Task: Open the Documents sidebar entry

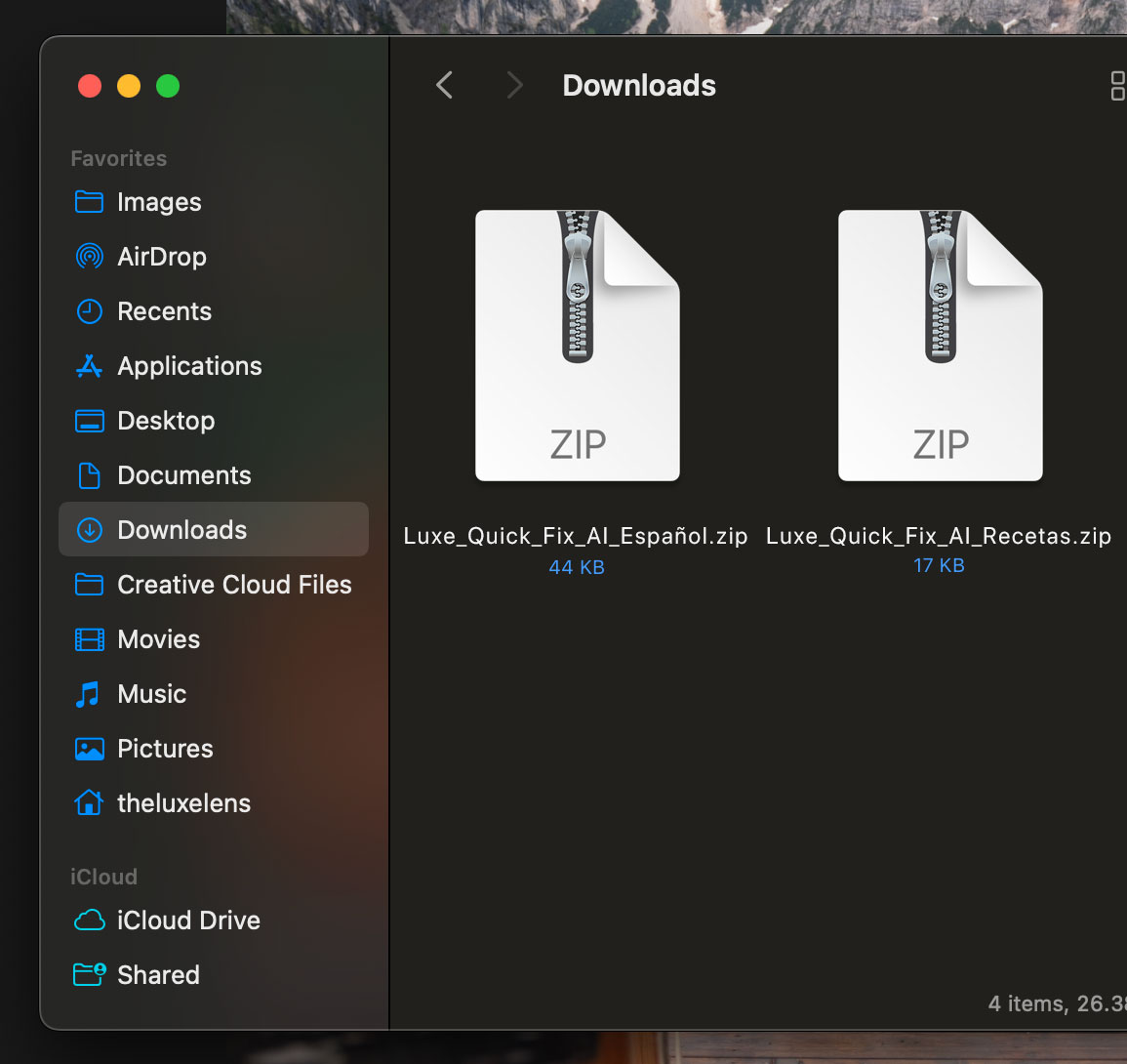Action: pyautogui.click(x=183, y=474)
